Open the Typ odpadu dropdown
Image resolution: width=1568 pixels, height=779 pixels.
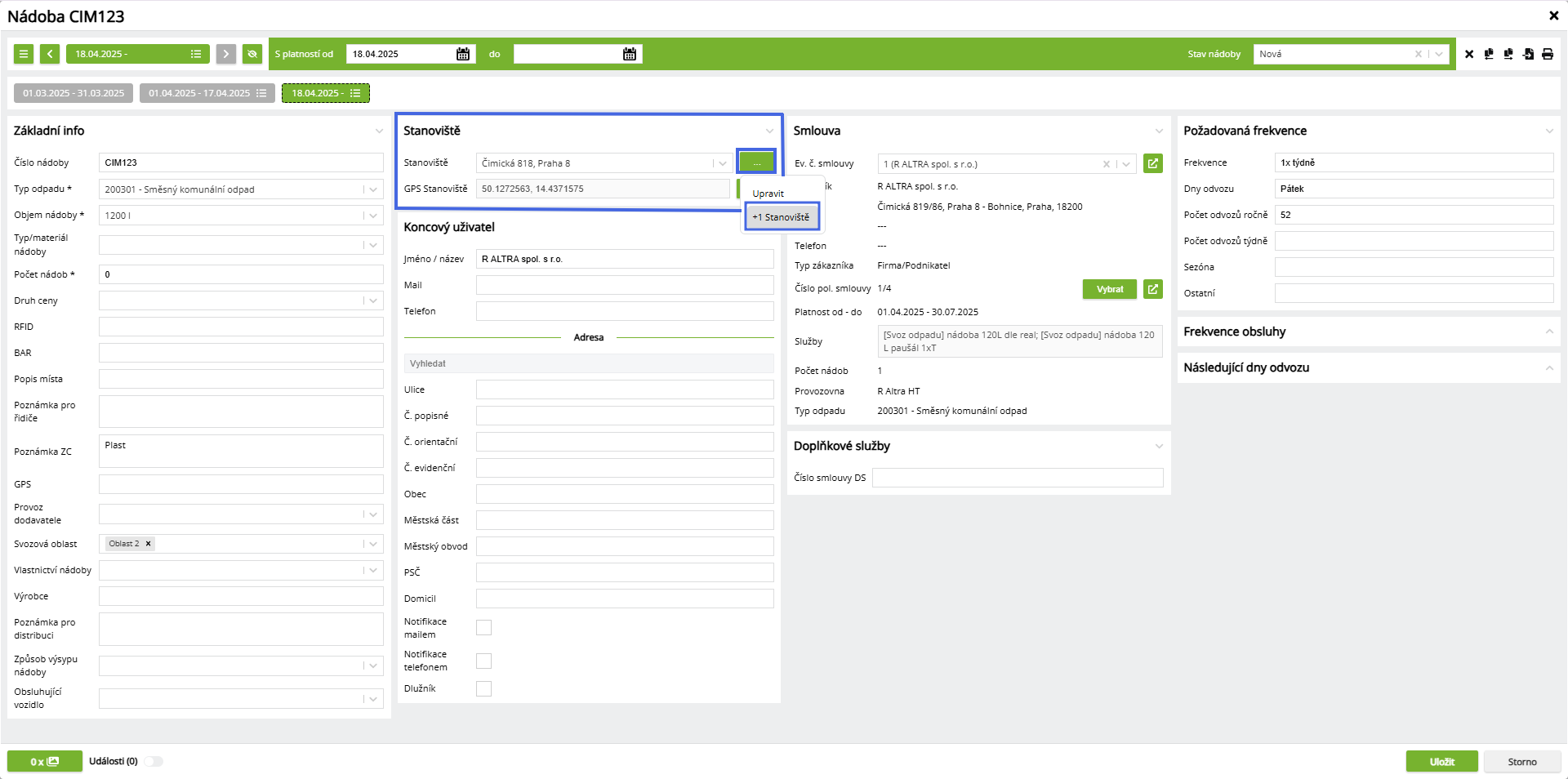[x=373, y=189]
